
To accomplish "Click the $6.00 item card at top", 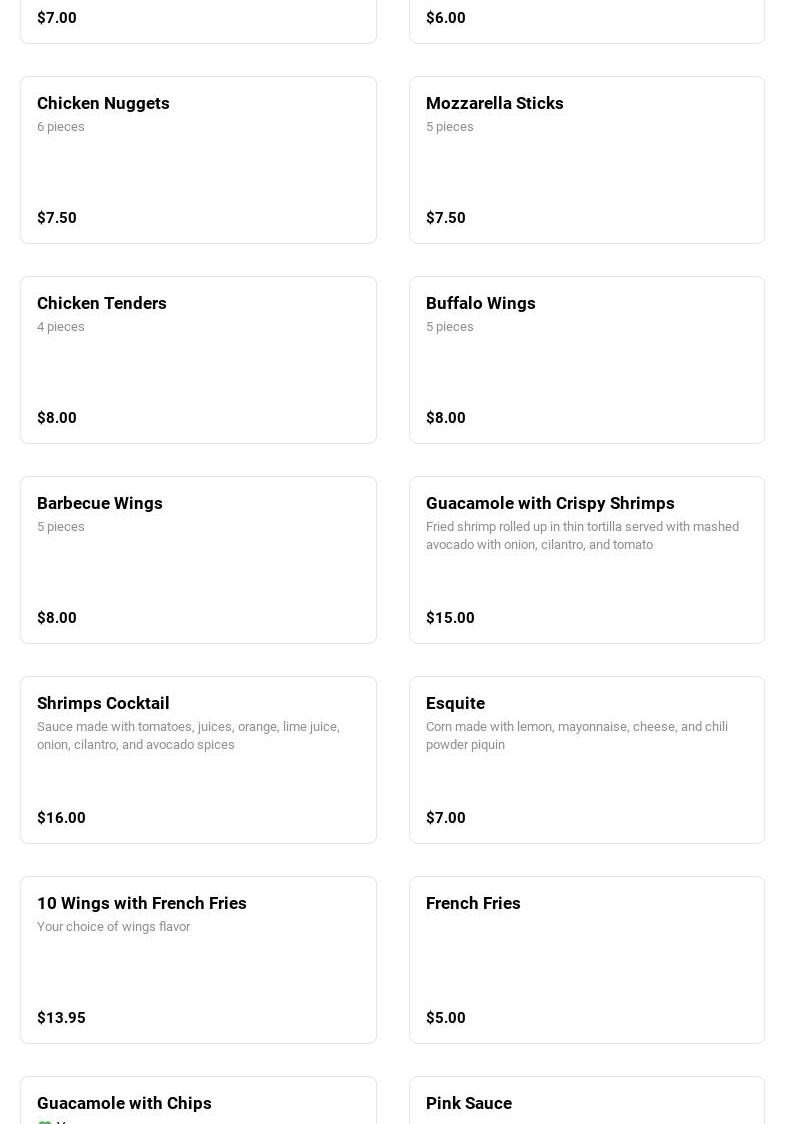I will (586, 22).
